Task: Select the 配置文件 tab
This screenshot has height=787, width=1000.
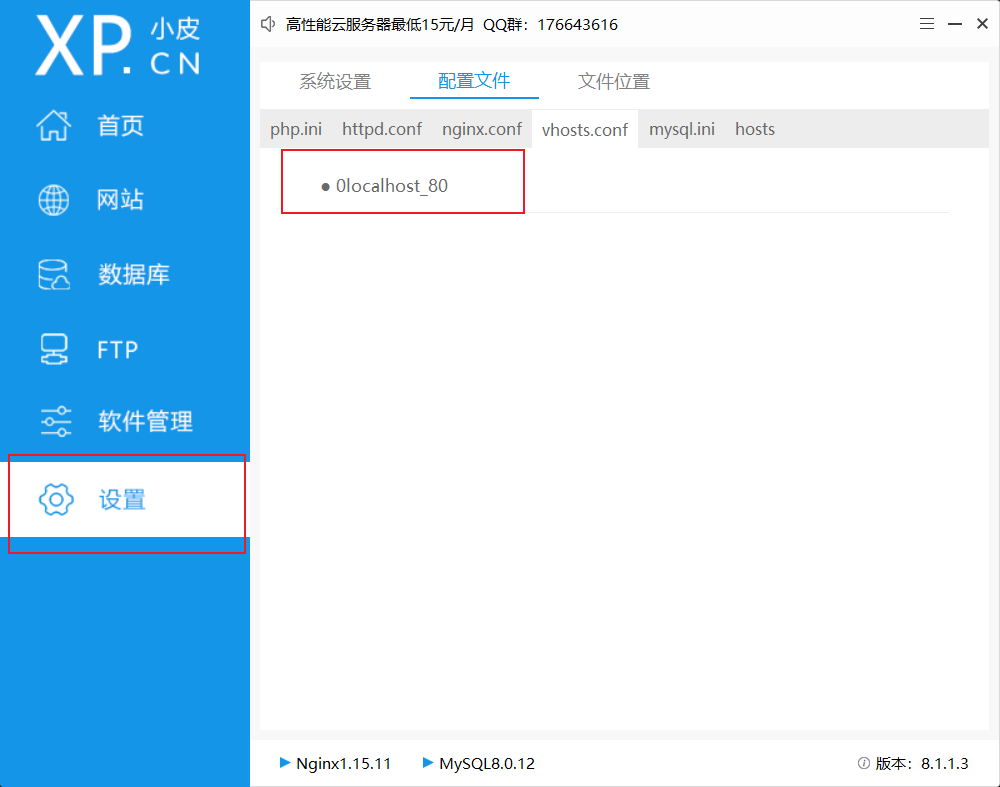Action: click(x=474, y=82)
